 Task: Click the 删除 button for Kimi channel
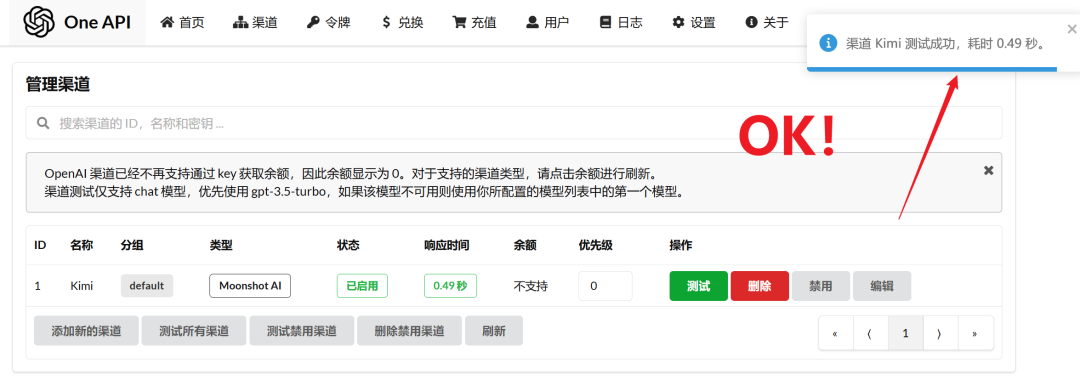759,286
